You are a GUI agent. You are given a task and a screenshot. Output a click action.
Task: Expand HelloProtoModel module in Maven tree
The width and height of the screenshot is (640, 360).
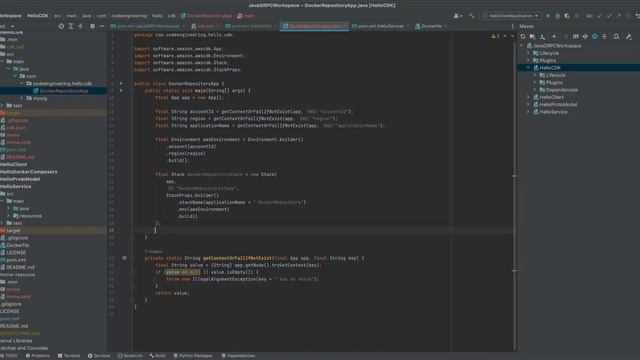click(528, 104)
